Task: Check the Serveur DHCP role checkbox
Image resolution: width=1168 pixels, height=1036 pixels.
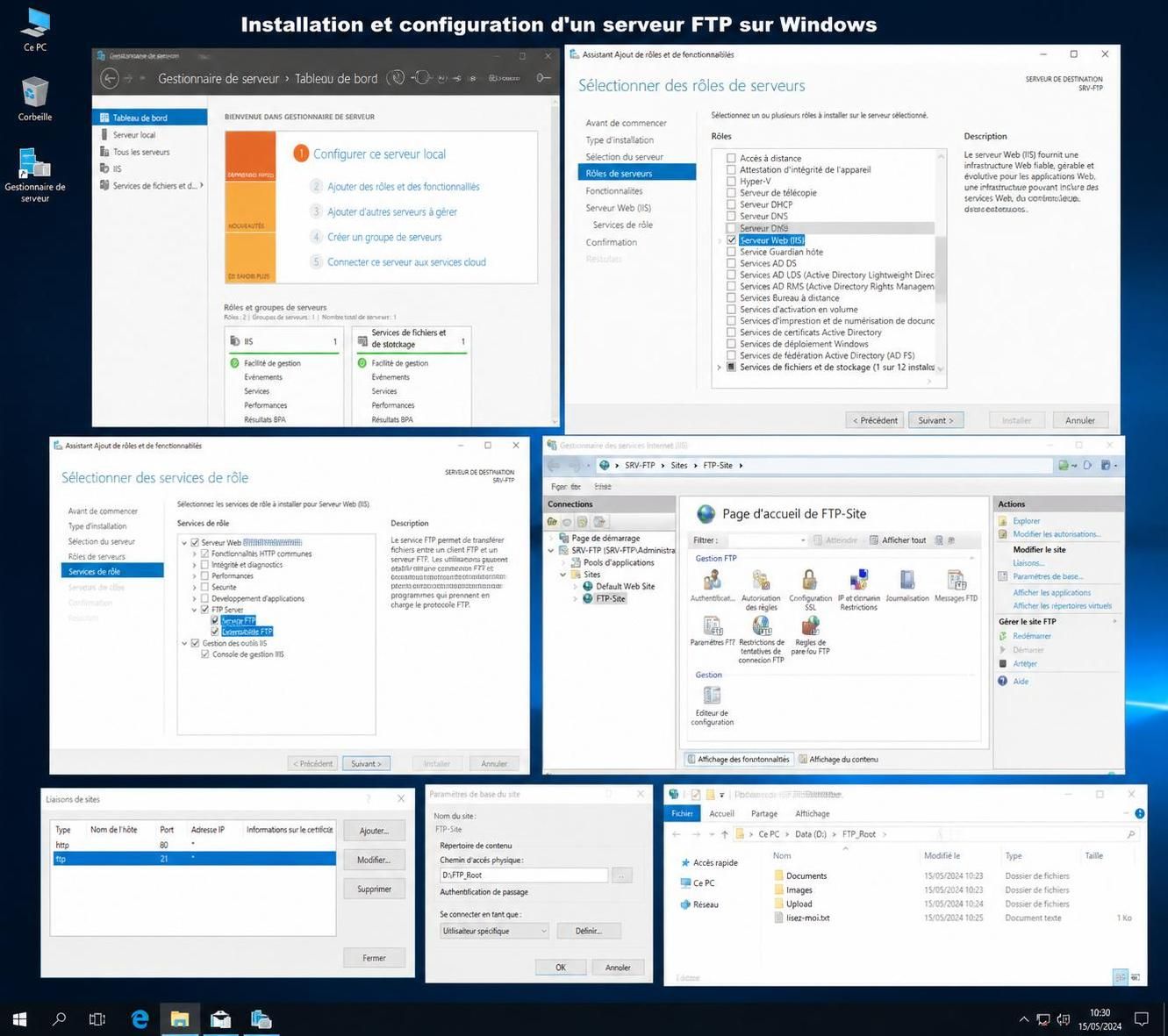Action: pyautogui.click(x=731, y=204)
